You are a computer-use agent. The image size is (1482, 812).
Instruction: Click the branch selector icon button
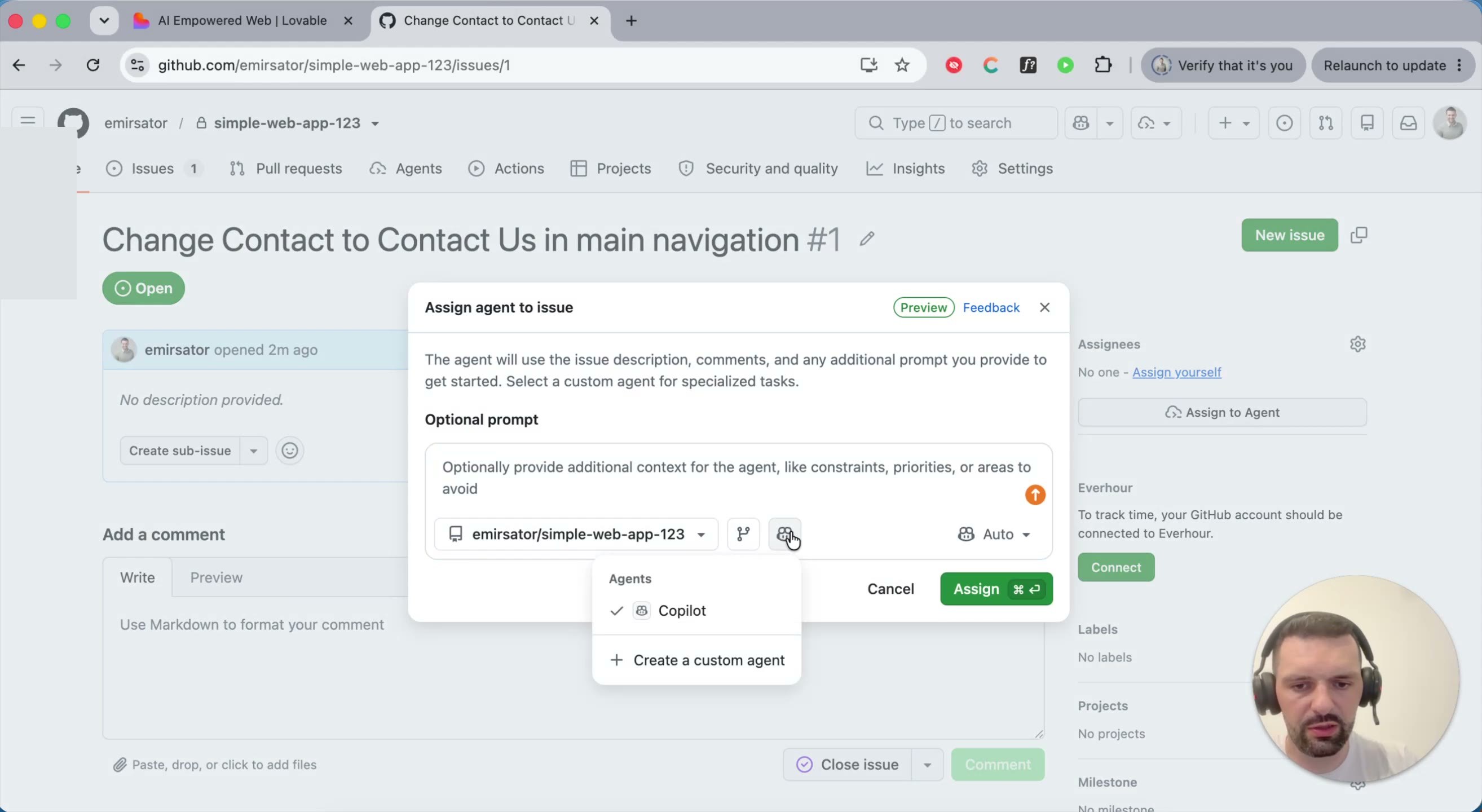click(743, 534)
